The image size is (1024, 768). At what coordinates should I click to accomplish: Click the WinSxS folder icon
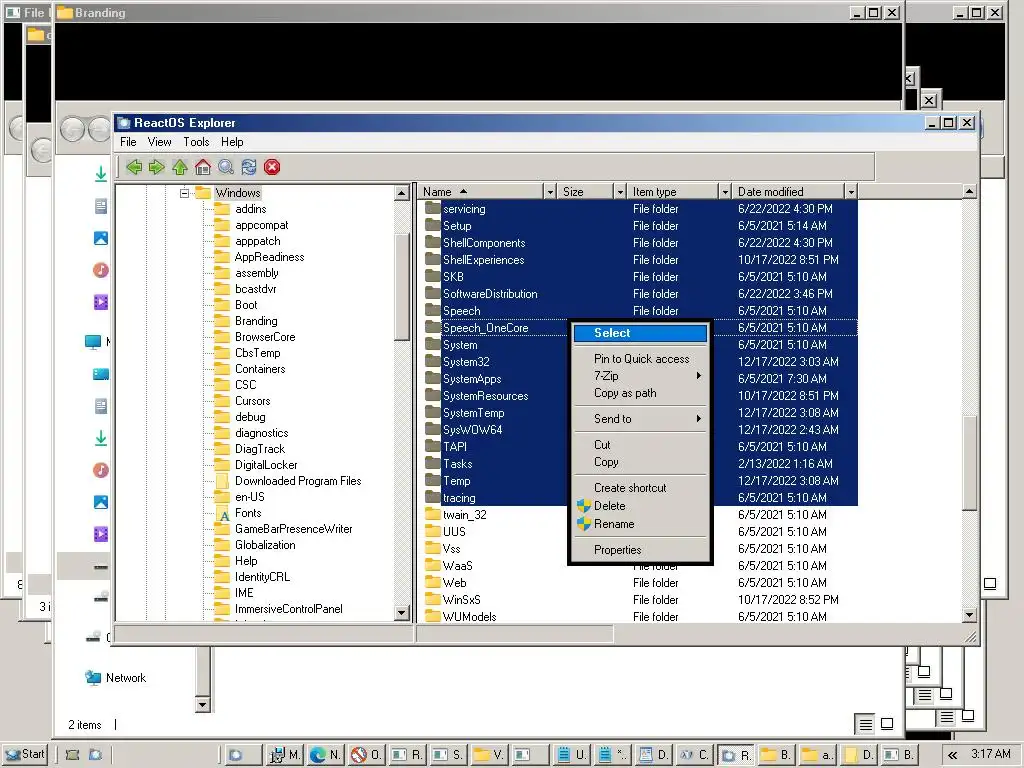click(x=432, y=600)
